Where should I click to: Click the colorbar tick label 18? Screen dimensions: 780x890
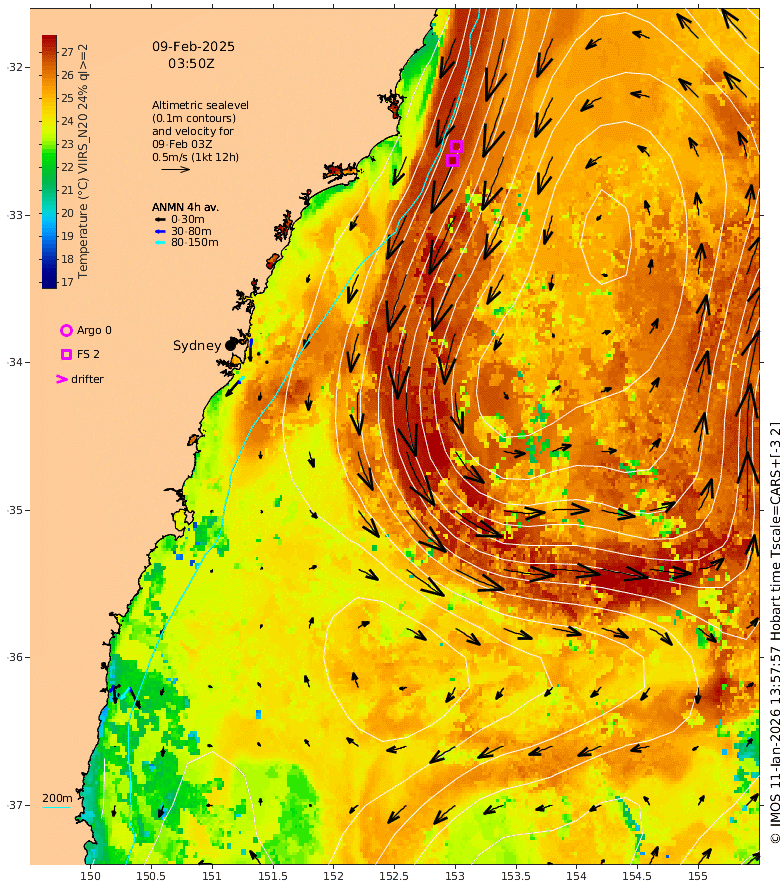pos(68,259)
